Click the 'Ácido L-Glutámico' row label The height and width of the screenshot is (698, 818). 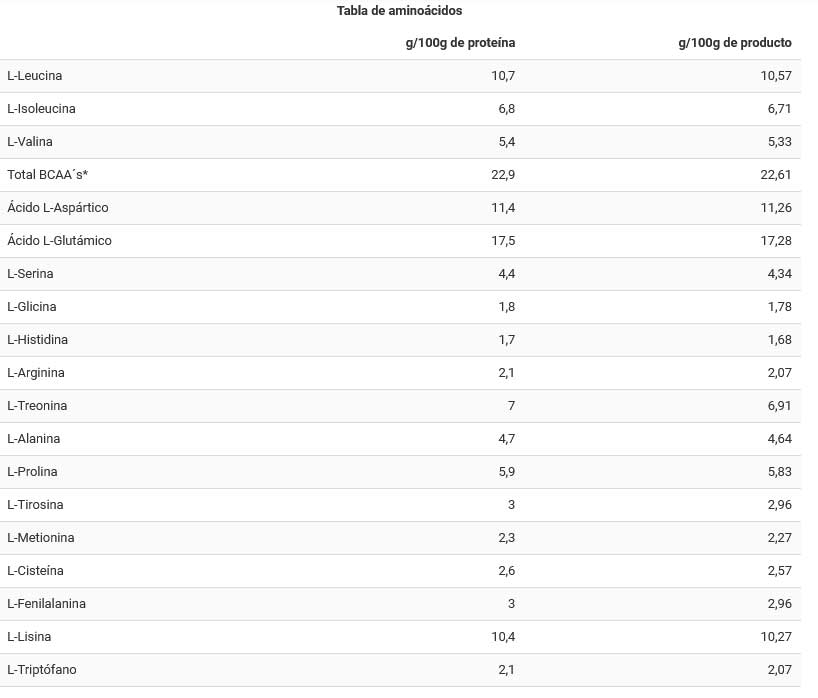click(x=59, y=241)
